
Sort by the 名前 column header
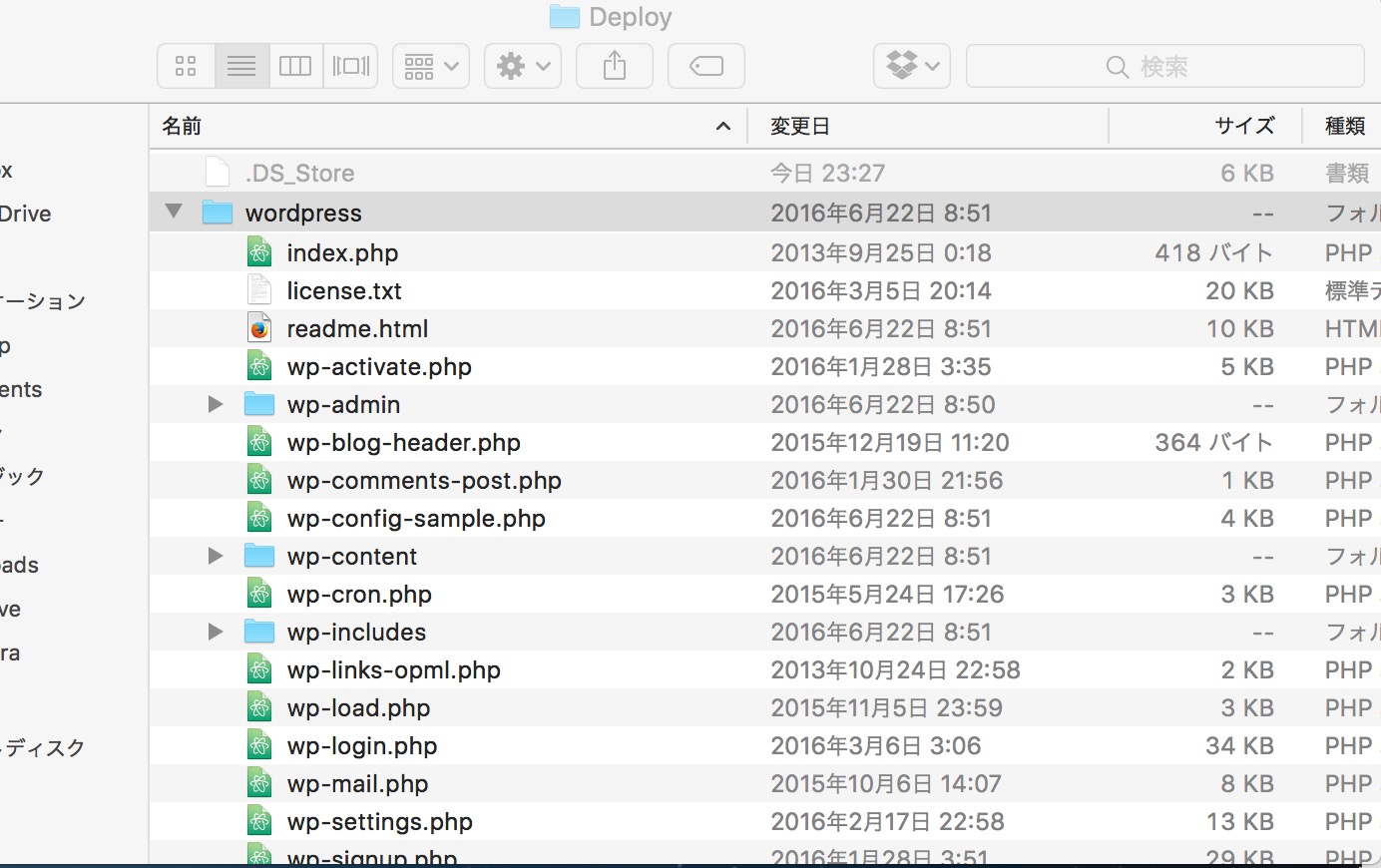[x=448, y=126]
